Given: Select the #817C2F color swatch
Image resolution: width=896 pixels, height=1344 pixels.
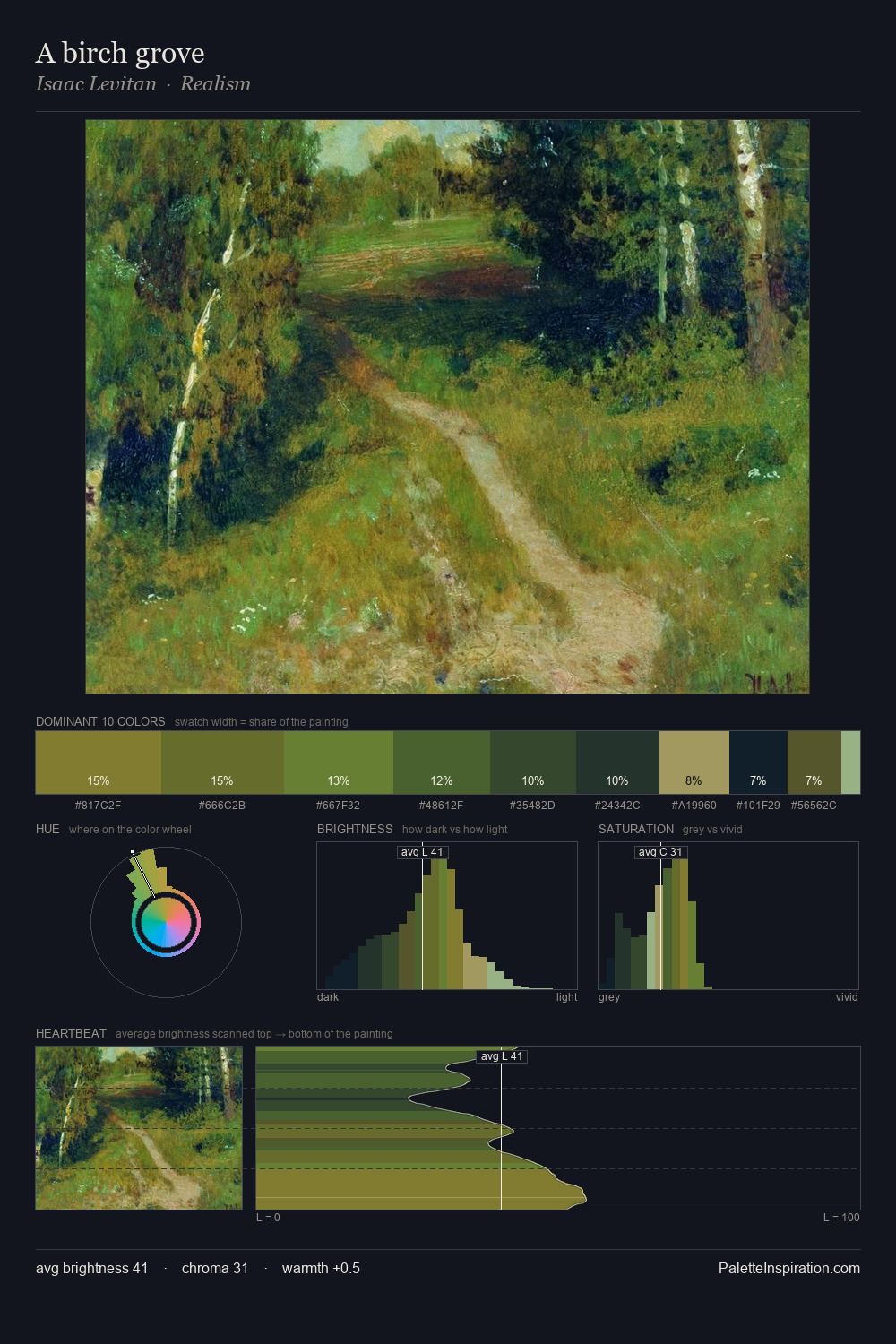Looking at the screenshot, I should click(99, 762).
